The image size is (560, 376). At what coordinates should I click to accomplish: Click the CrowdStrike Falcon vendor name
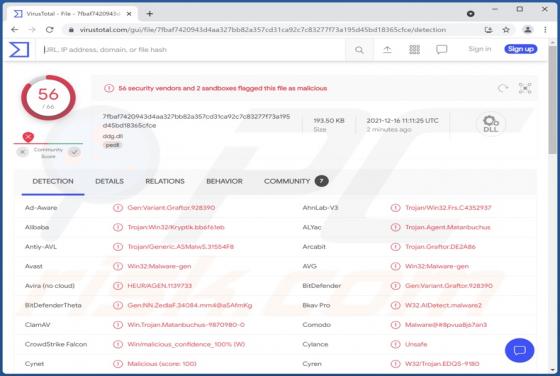pos(56,344)
